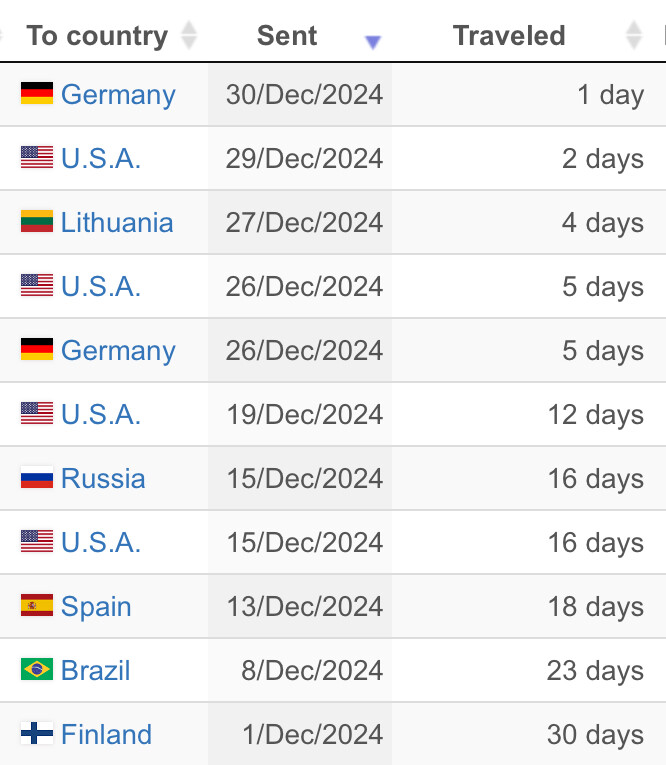Click the Lithuania flag icon
The width and height of the screenshot is (666, 765).
point(37,222)
